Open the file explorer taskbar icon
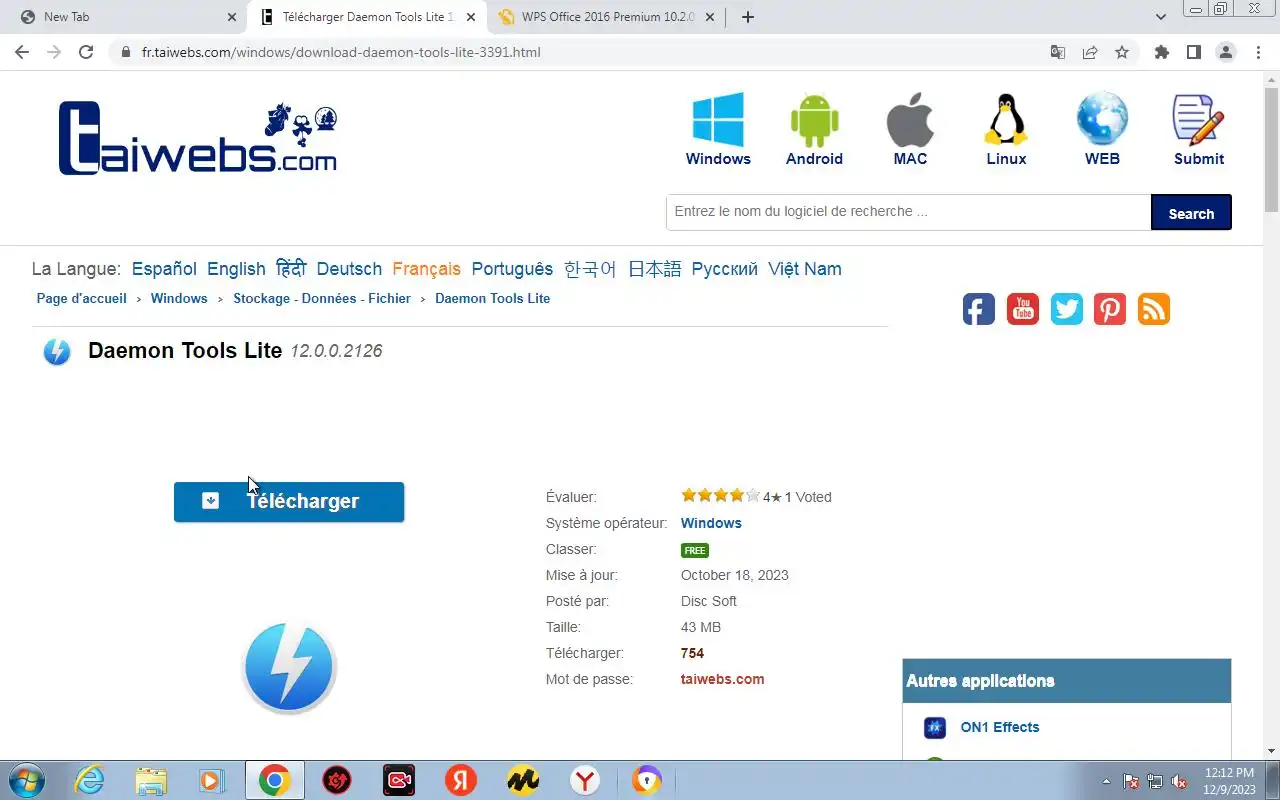Viewport: 1280px width, 800px height. 150,780
